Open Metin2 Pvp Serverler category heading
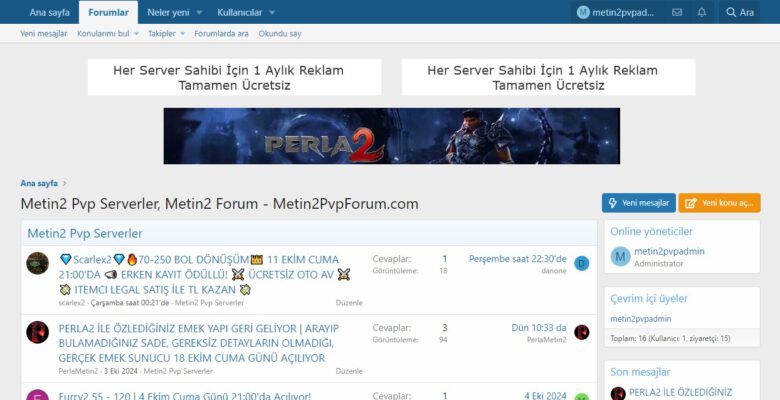The image size is (780, 400). point(85,233)
